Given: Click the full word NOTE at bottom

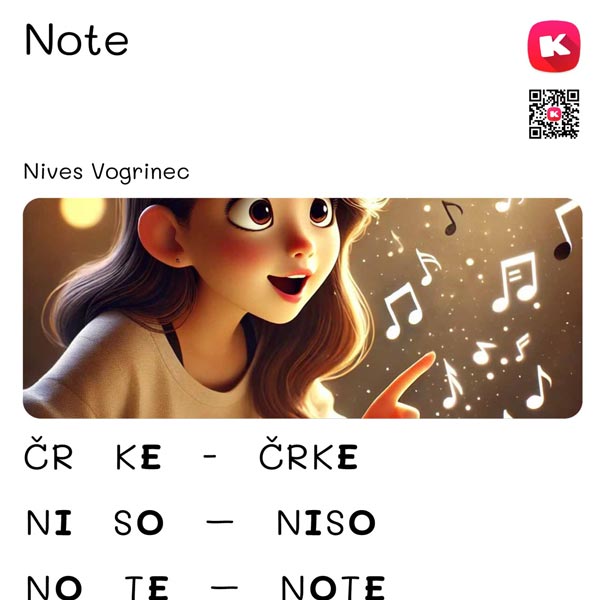Looking at the screenshot, I should point(333,588).
